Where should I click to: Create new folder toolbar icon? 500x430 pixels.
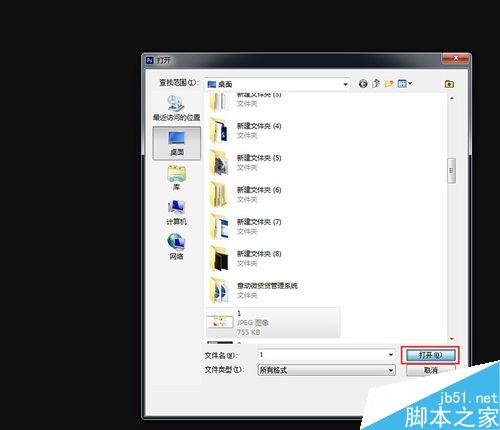click(x=389, y=84)
